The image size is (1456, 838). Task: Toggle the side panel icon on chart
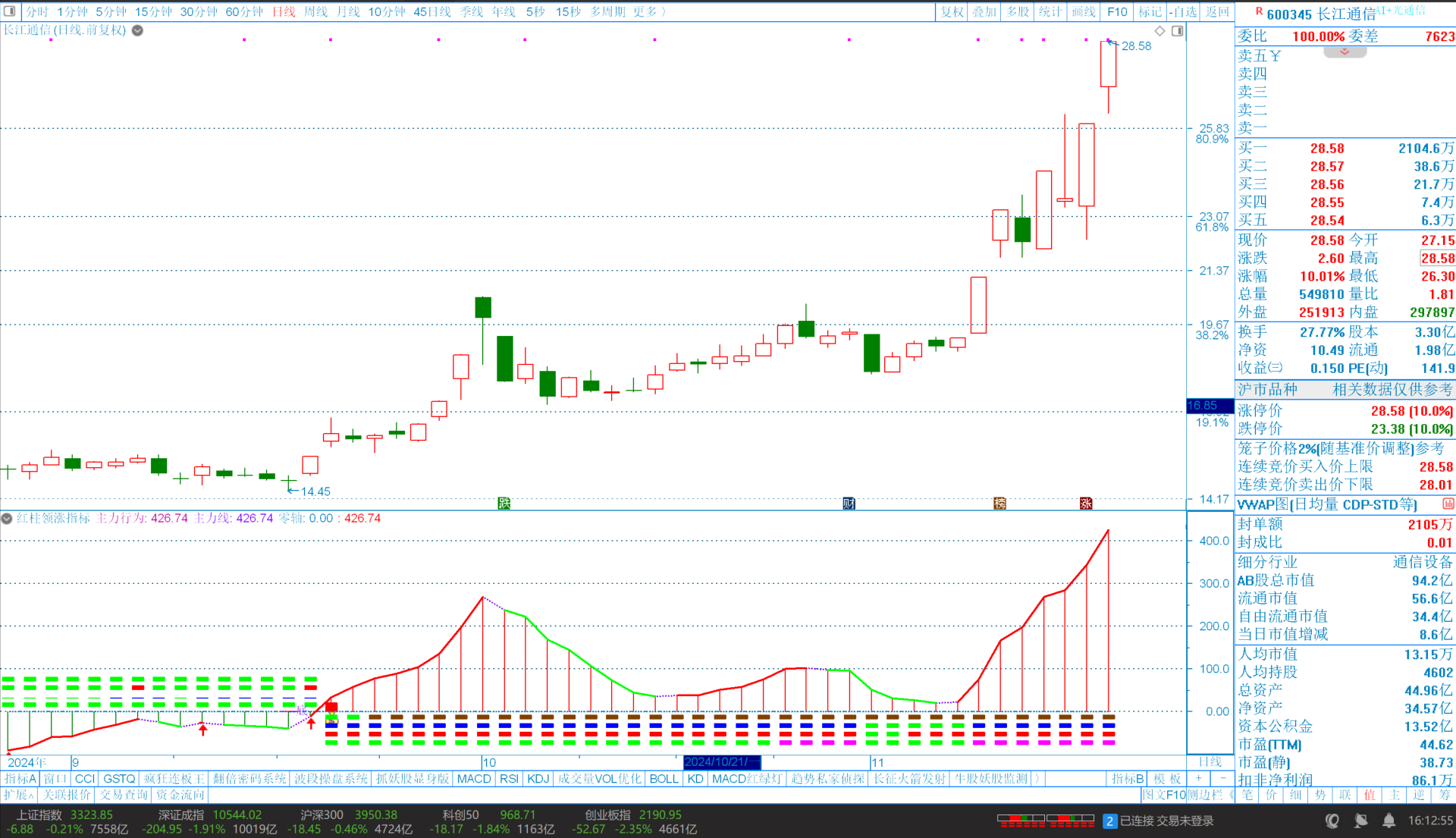click(x=1177, y=31)
